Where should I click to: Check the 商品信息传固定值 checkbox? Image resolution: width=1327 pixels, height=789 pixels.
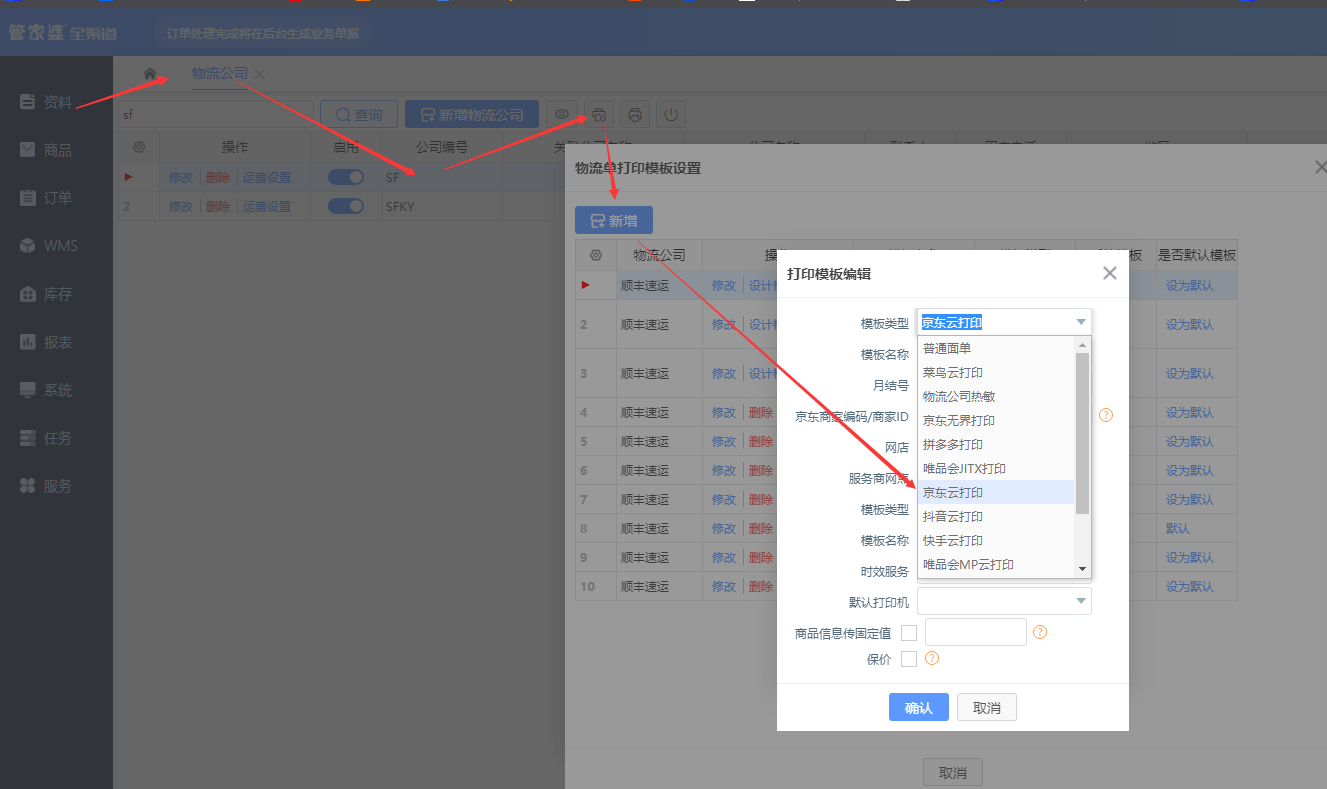(909, 632)
